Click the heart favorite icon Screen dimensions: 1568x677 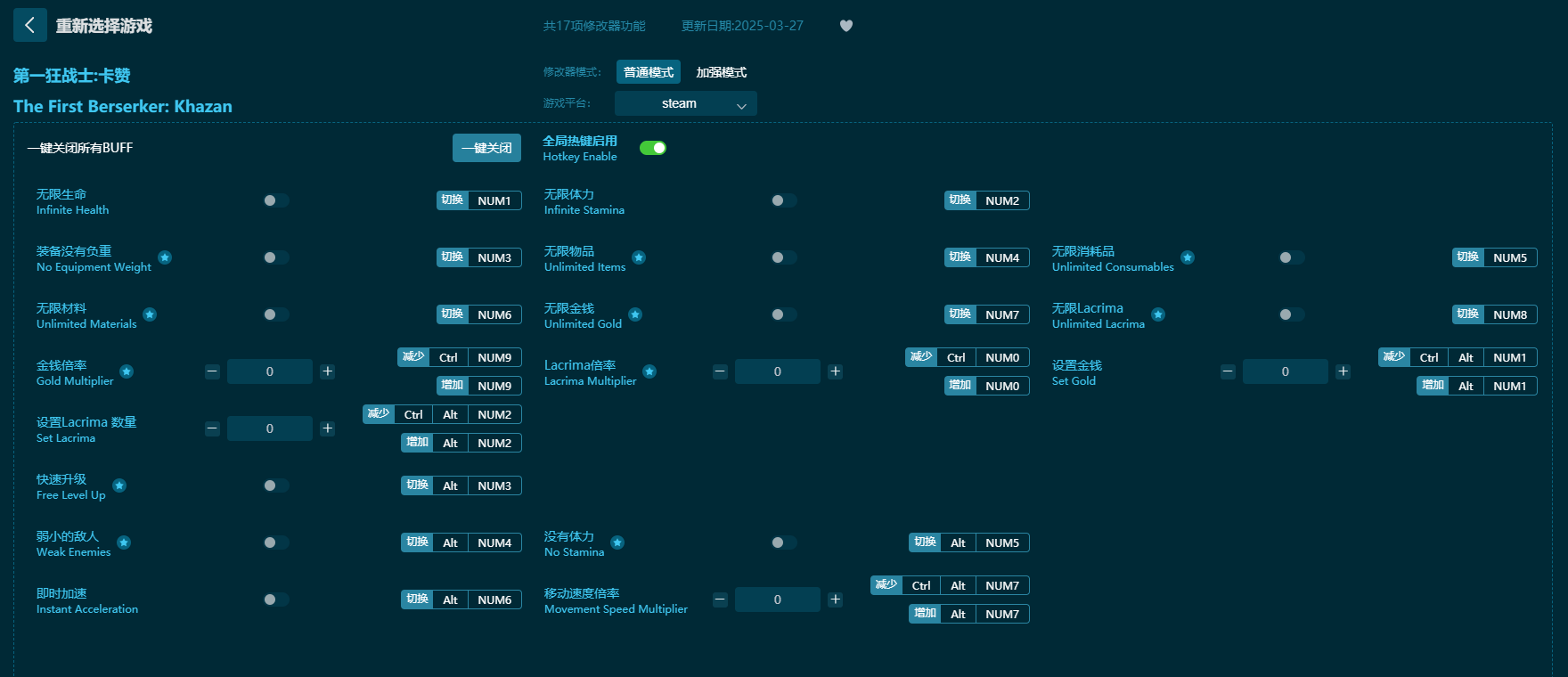846,26
